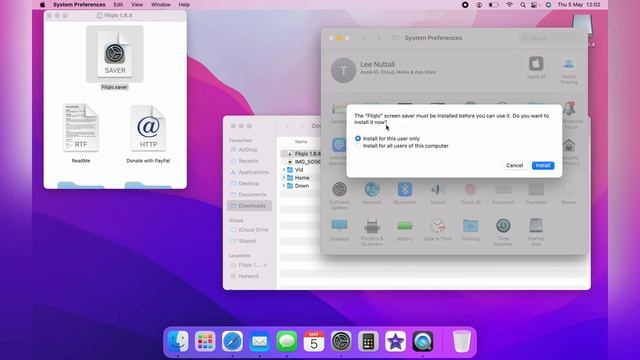Open the System Preferences menu
640x360 pixels.
click(79, 4)
